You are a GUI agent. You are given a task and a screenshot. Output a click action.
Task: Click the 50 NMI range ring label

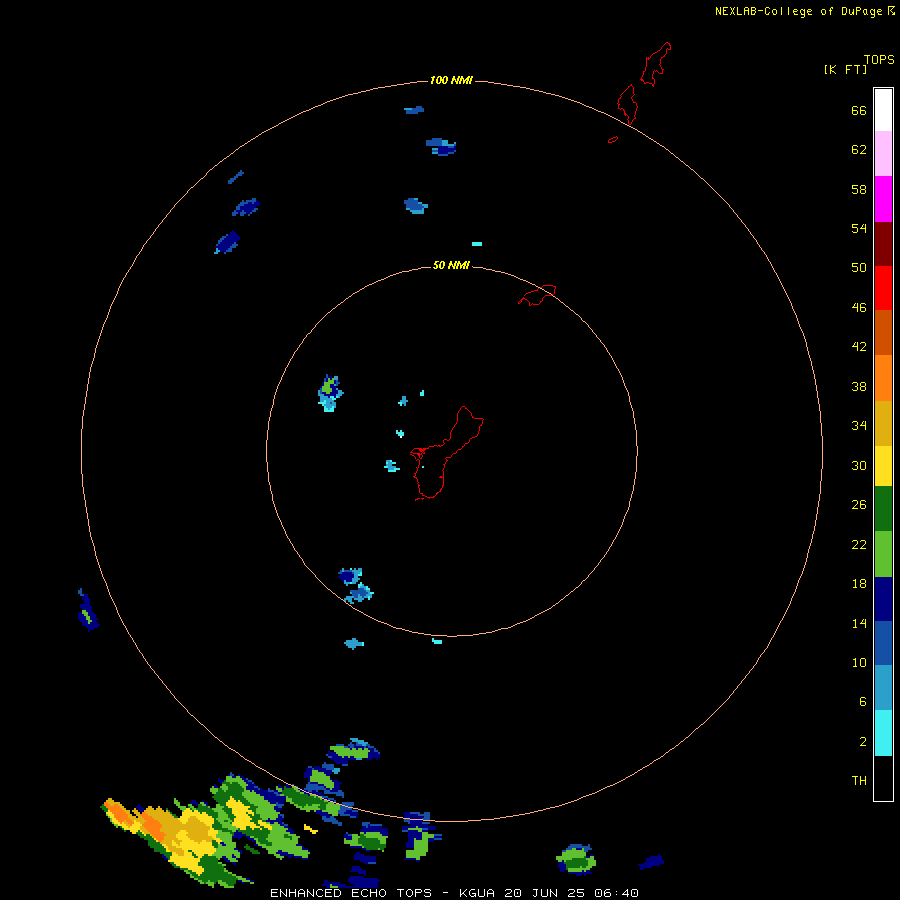pyautogui.click(x=451, y=265)
